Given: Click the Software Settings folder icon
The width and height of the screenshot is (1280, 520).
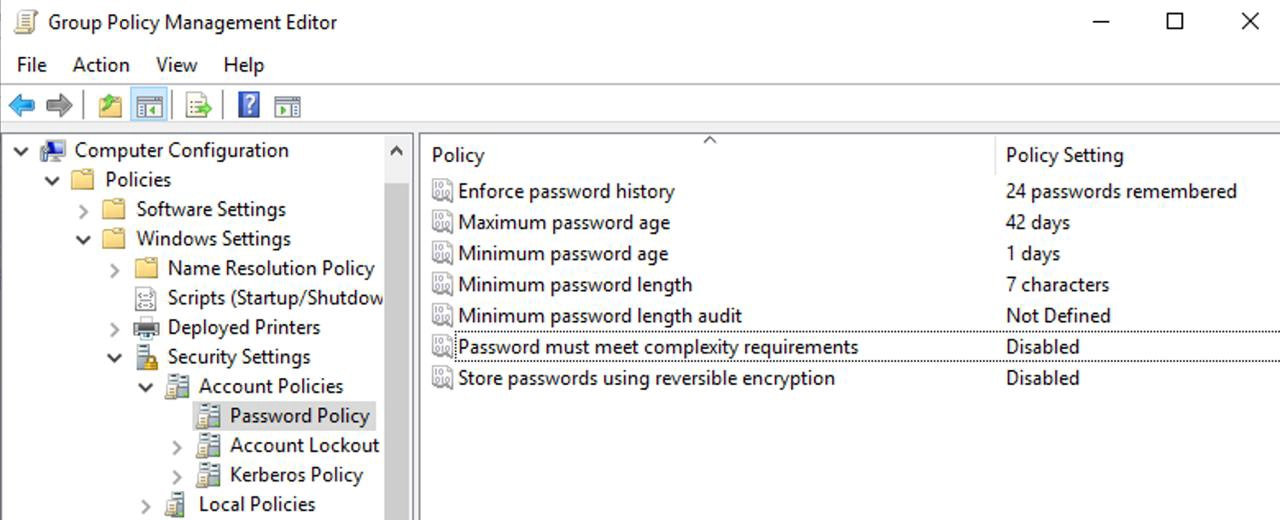Looking at the screenshot, I should [114, 210].
